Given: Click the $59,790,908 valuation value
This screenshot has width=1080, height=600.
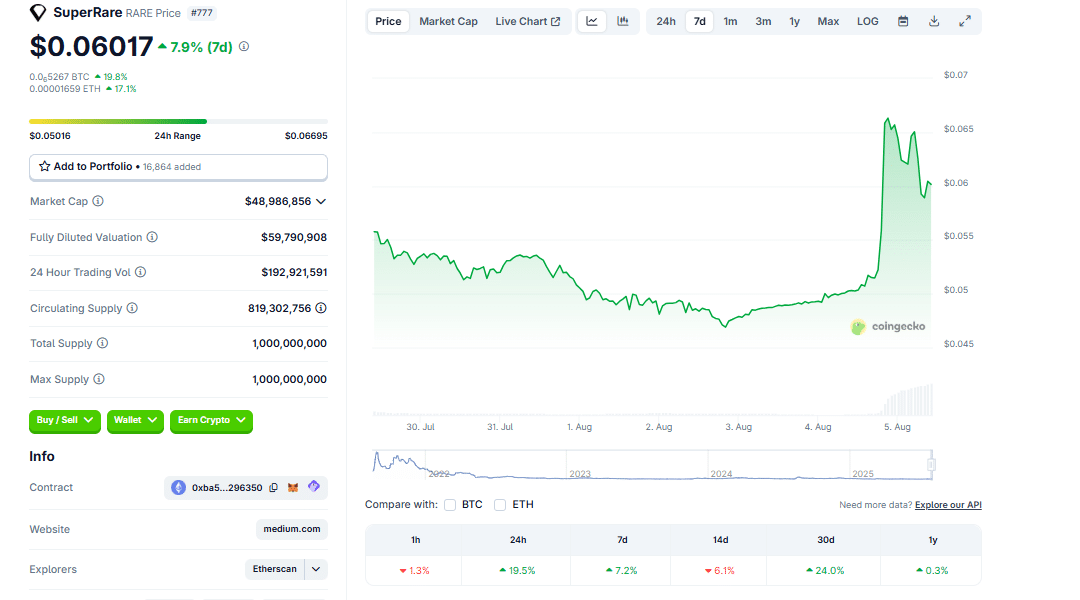Looking at the screenshot, I should 294,237.
